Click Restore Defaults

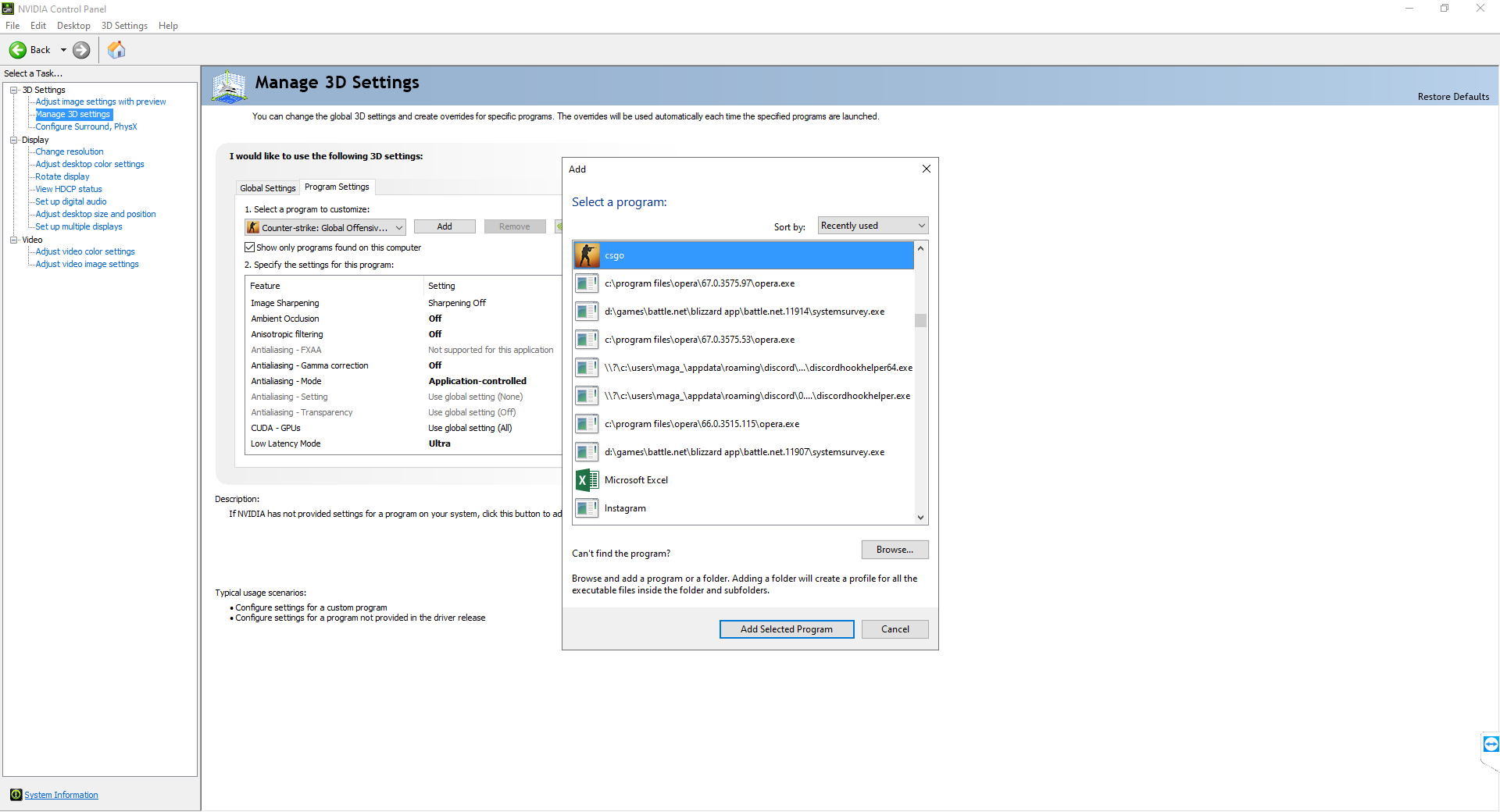[1453, 97]
